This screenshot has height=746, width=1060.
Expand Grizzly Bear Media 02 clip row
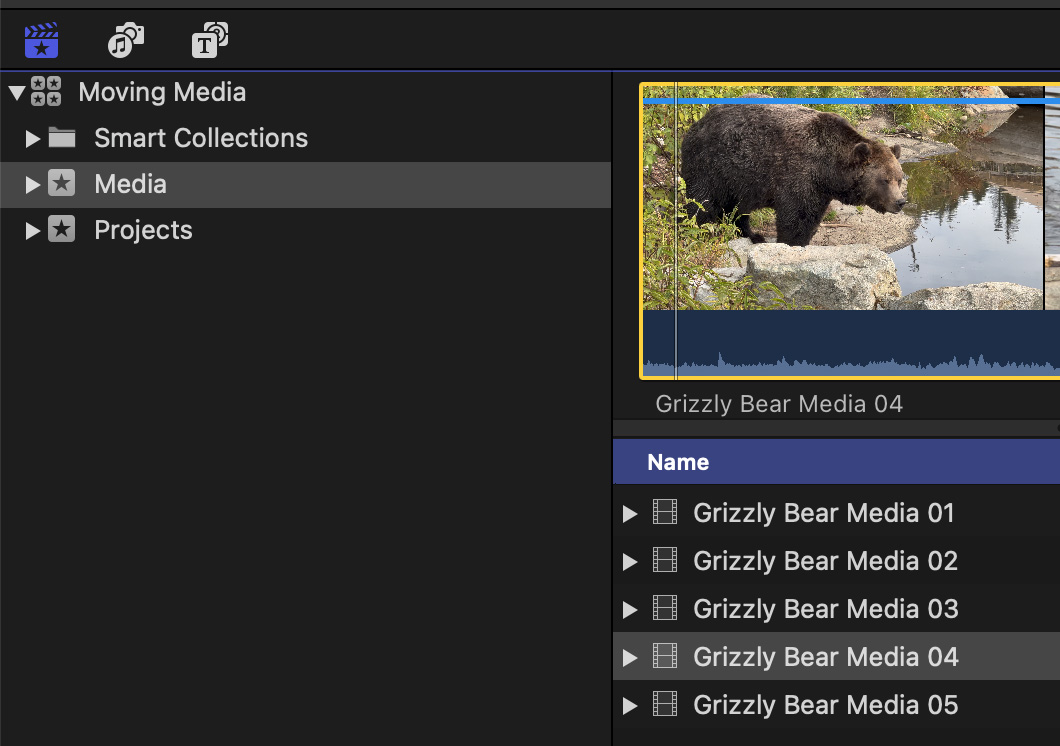coord(630,562)
